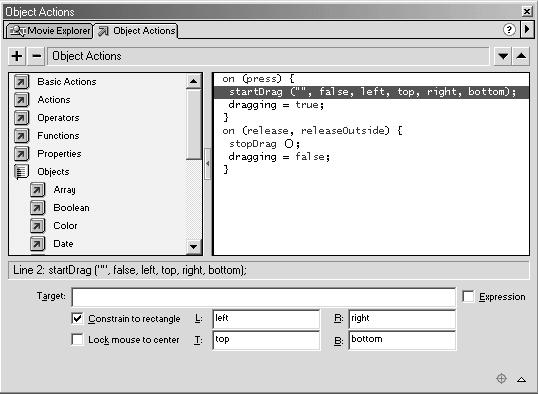Image resolution: width=538 pixels, height=394 pixels.
Task: Switch to the Object Actions tab
Action: 136,31
